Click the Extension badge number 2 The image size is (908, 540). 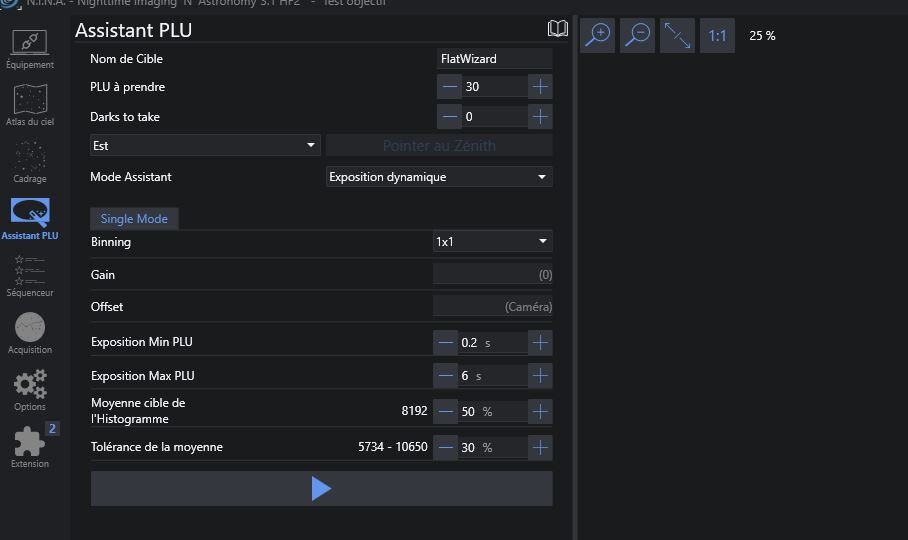[52, 428]
